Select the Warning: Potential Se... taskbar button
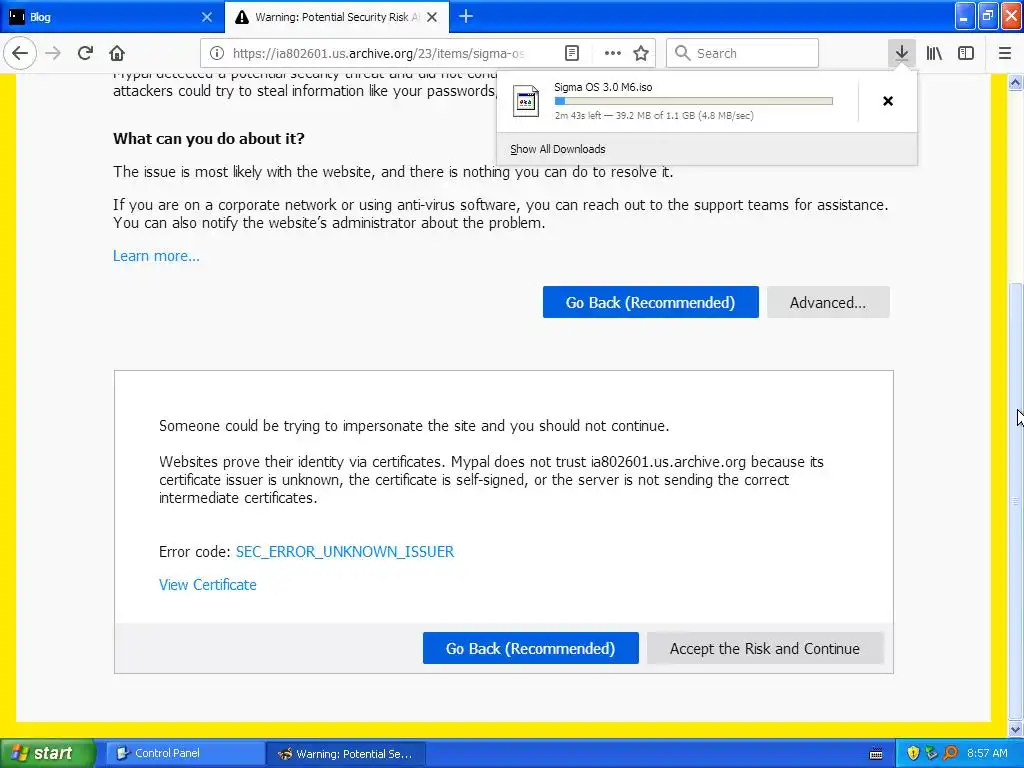The image size is (1024, 768). click(x=346, y=754)
